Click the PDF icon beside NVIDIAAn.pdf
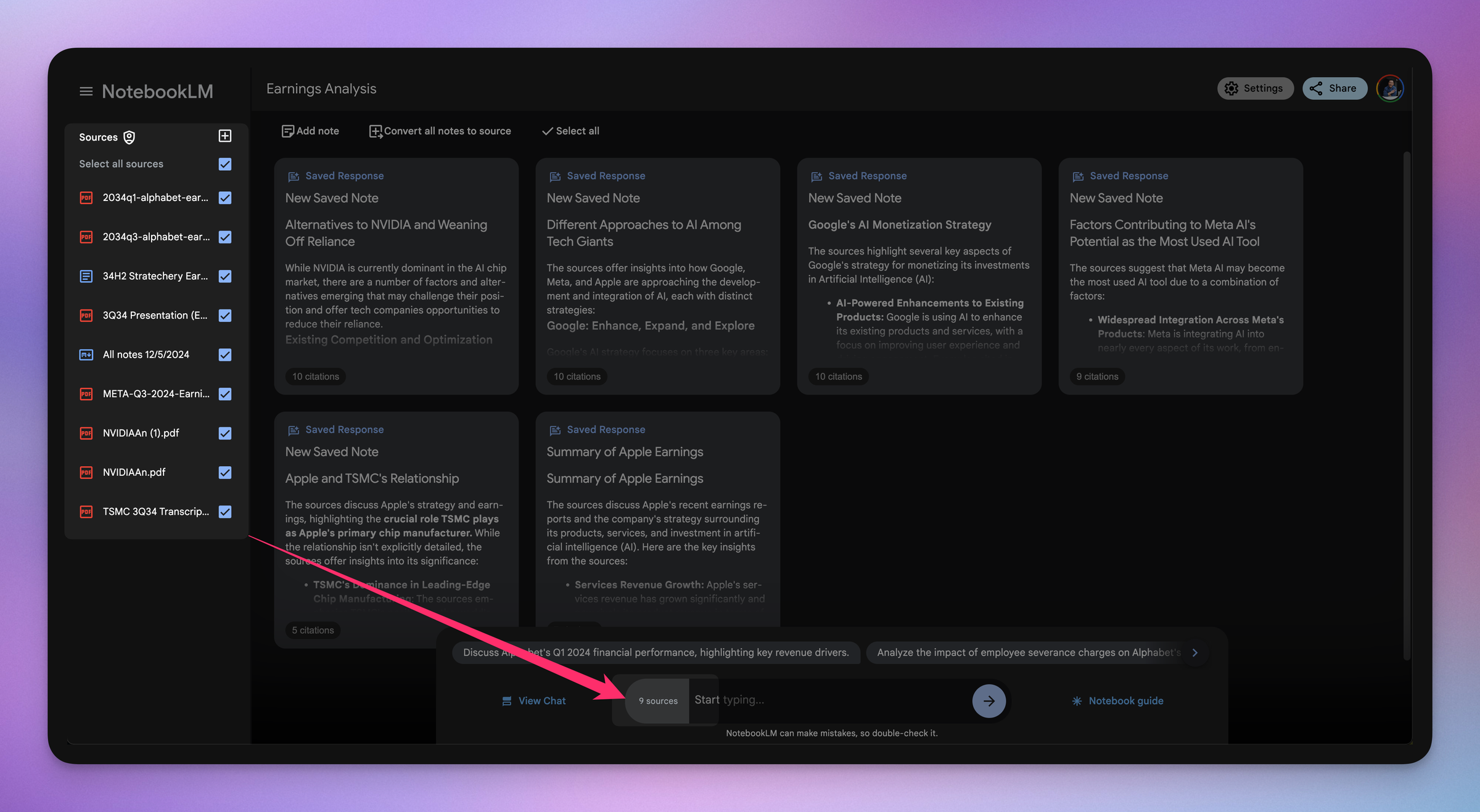1480x812 pixels. tap(86, 472)
